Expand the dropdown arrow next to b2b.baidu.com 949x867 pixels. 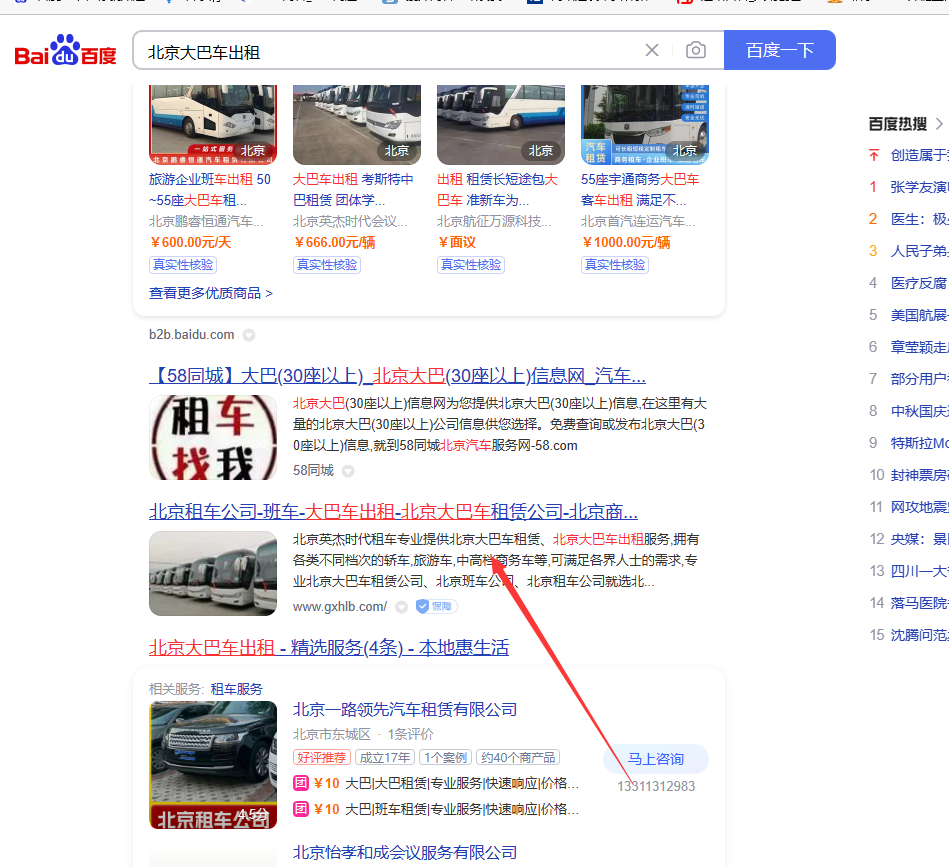pos(249,335)
